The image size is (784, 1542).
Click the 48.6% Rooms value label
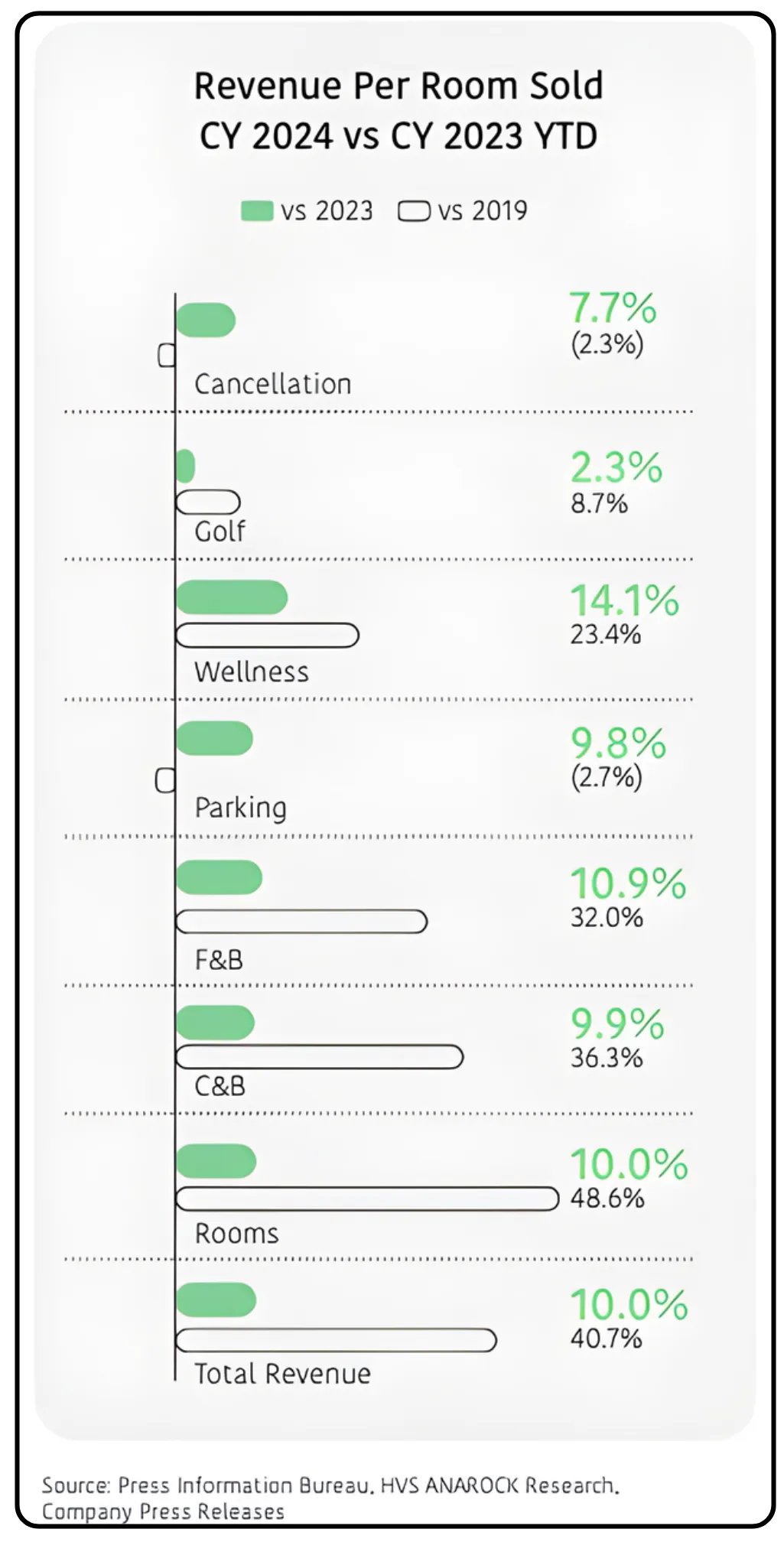pos(607,1198)
